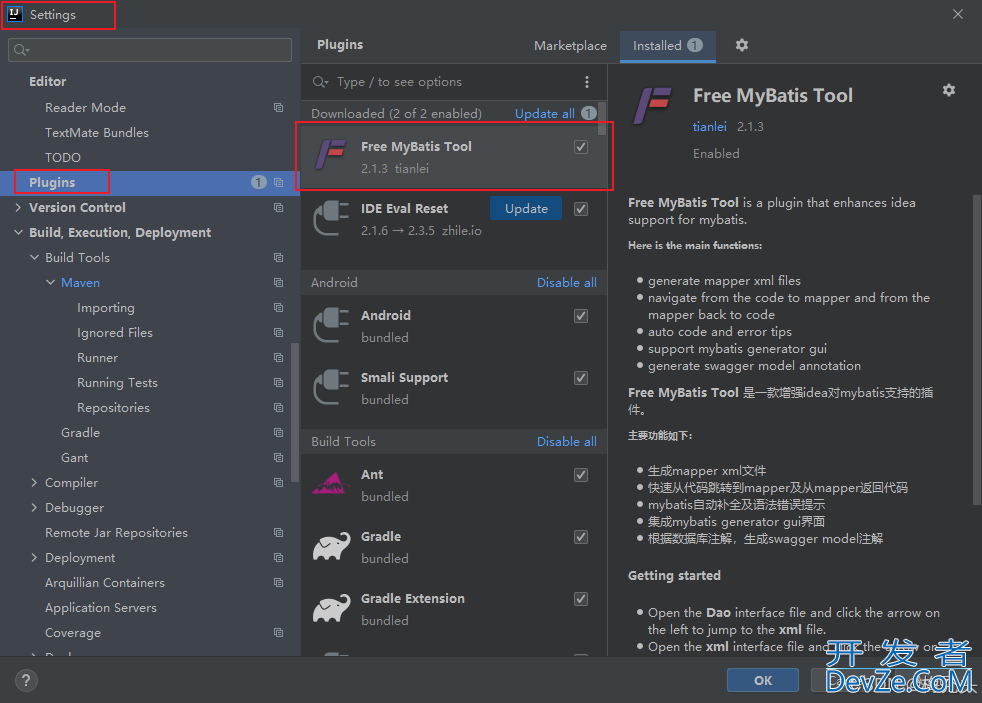Screen dimensions: 982x703
Task: Open Running Tests under Maven
Action: pos(117,383)
